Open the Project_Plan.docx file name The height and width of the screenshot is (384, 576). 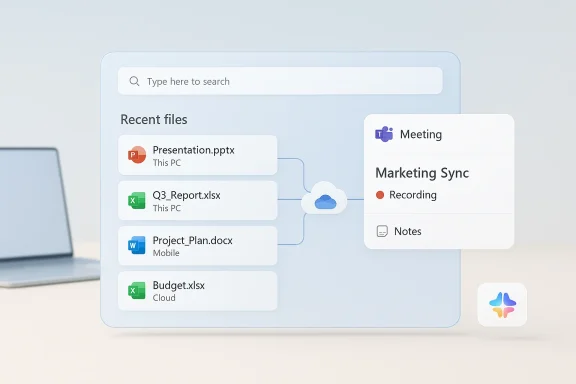(x=192, y=240)
